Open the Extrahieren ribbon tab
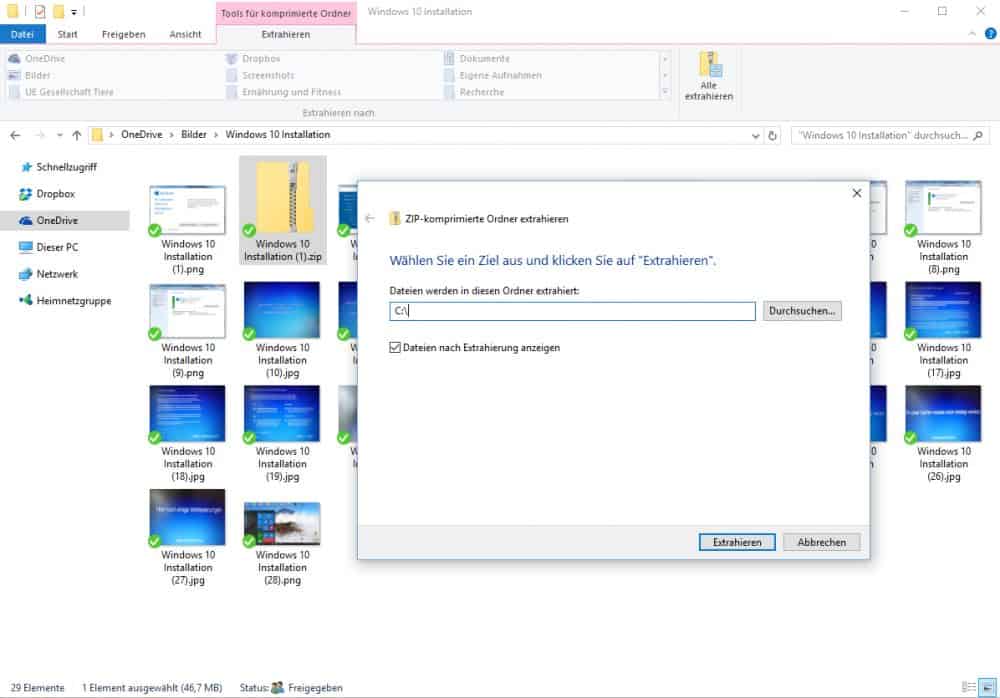The height and width of the screenshot is (698, 1000). coord(286,34)
